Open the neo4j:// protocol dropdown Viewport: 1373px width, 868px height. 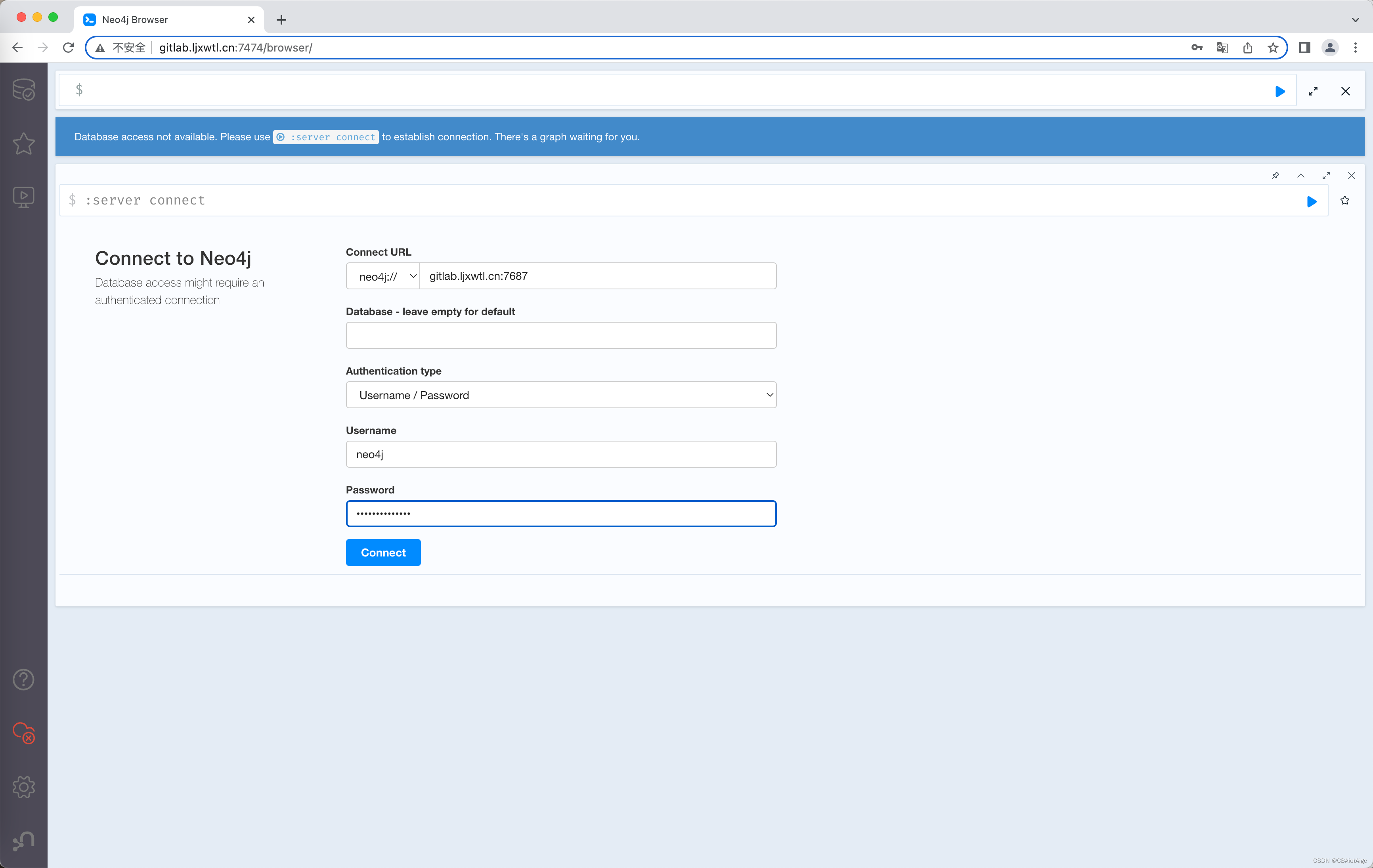pos(382,276)
